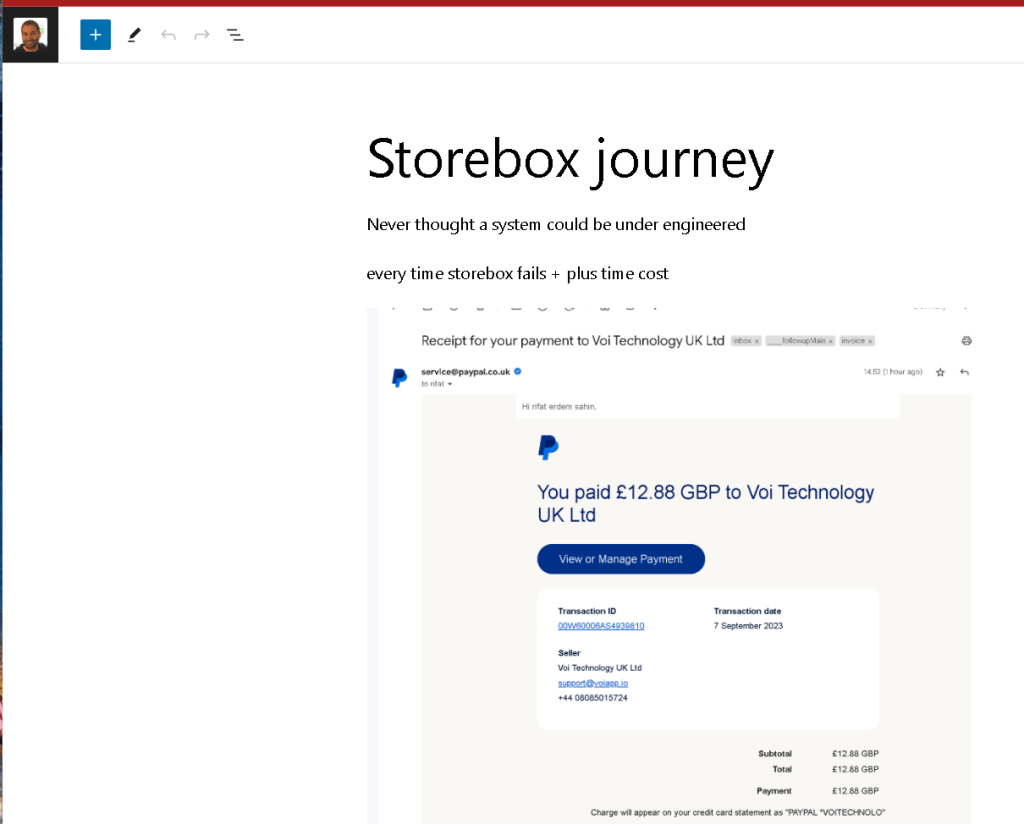Click the Undo arrow
1024x824 pixels.
pos(168,35)
